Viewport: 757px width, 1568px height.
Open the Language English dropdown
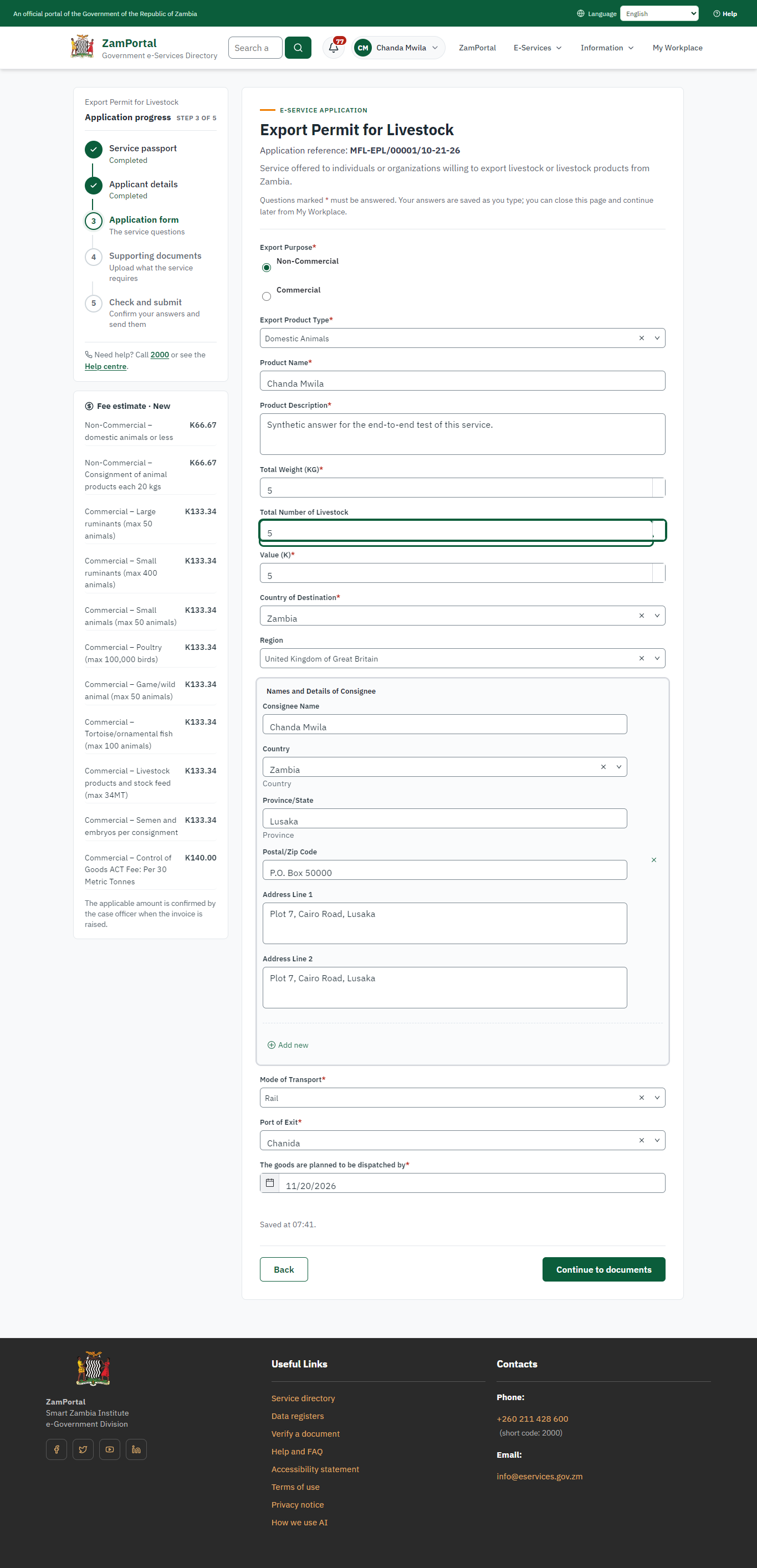tap(659, 13)
